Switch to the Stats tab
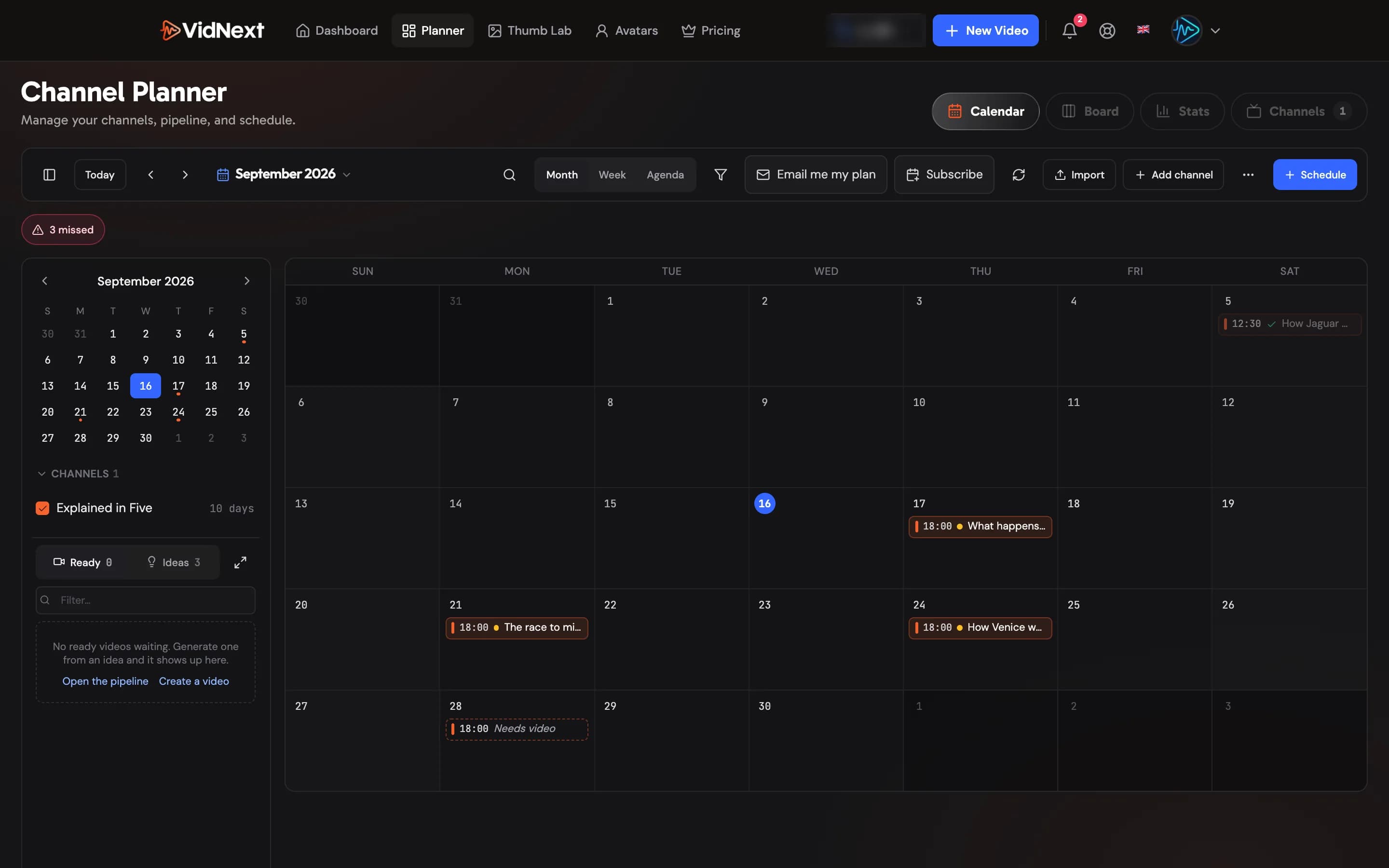 [x=1183, y=111]
